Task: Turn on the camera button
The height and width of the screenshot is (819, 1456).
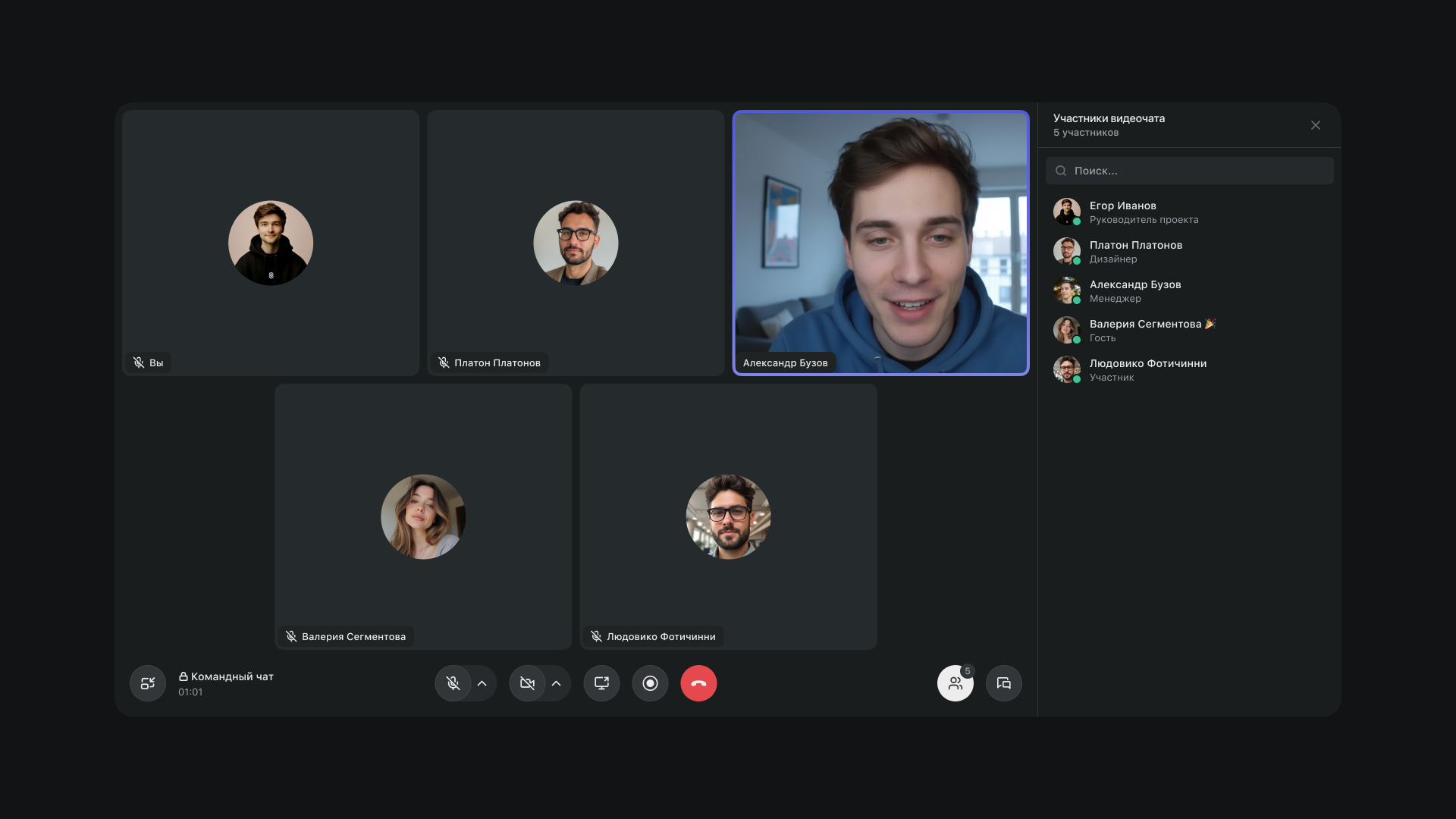Action: tap(528, 683)
